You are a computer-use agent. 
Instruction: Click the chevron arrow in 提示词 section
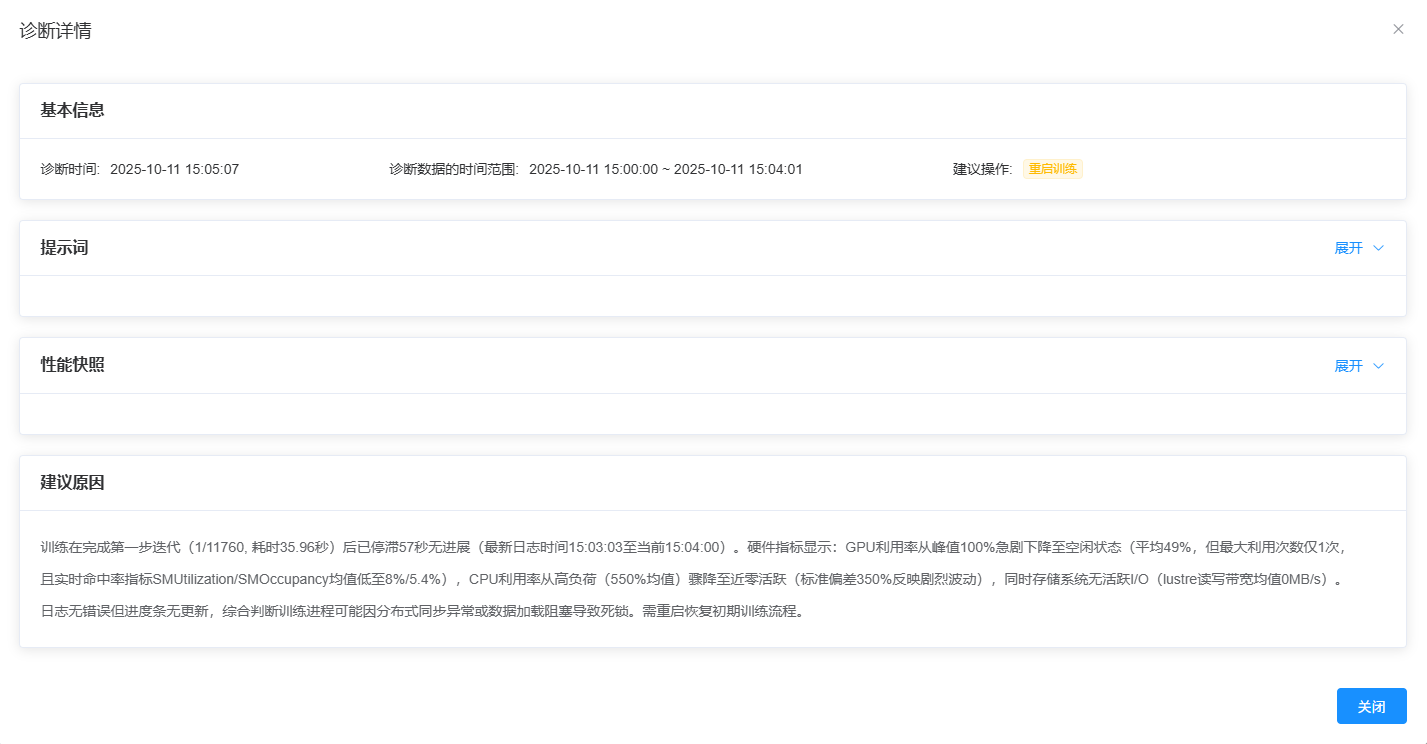1379,248
